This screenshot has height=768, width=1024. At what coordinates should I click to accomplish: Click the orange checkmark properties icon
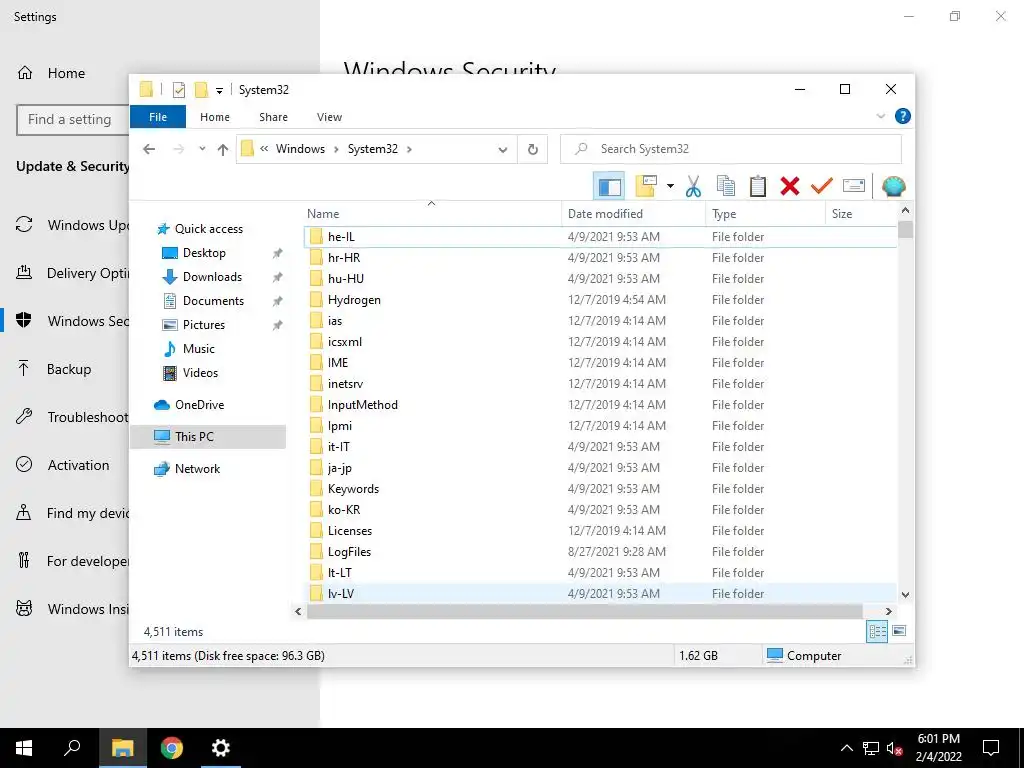822,187
